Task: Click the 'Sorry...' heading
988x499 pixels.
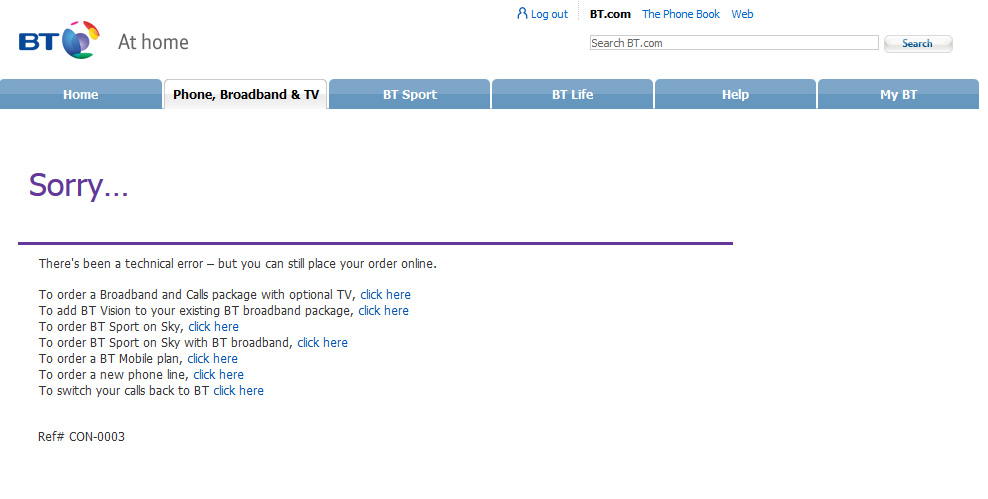Action: click(79, 185)
